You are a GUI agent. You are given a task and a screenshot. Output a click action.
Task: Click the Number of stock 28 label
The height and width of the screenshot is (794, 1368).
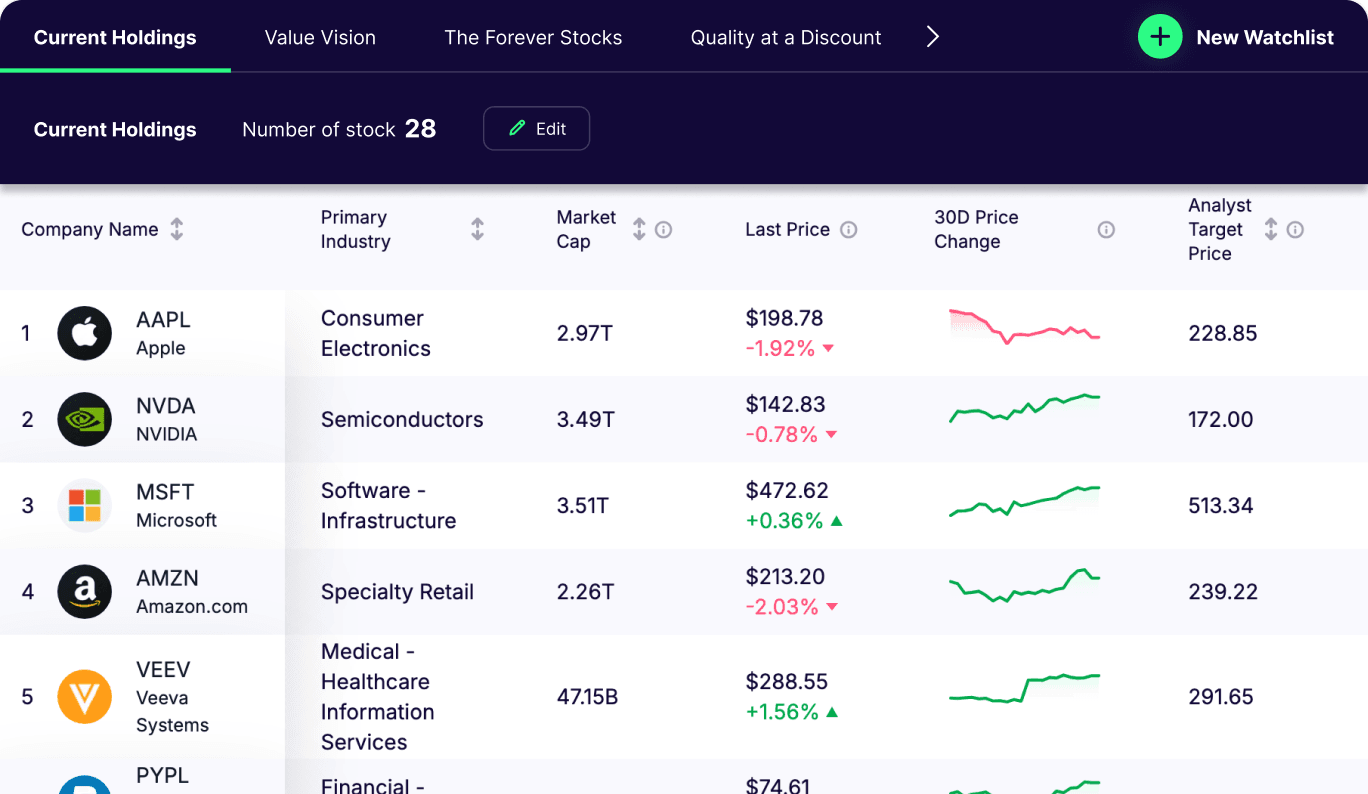pos(339,129)
